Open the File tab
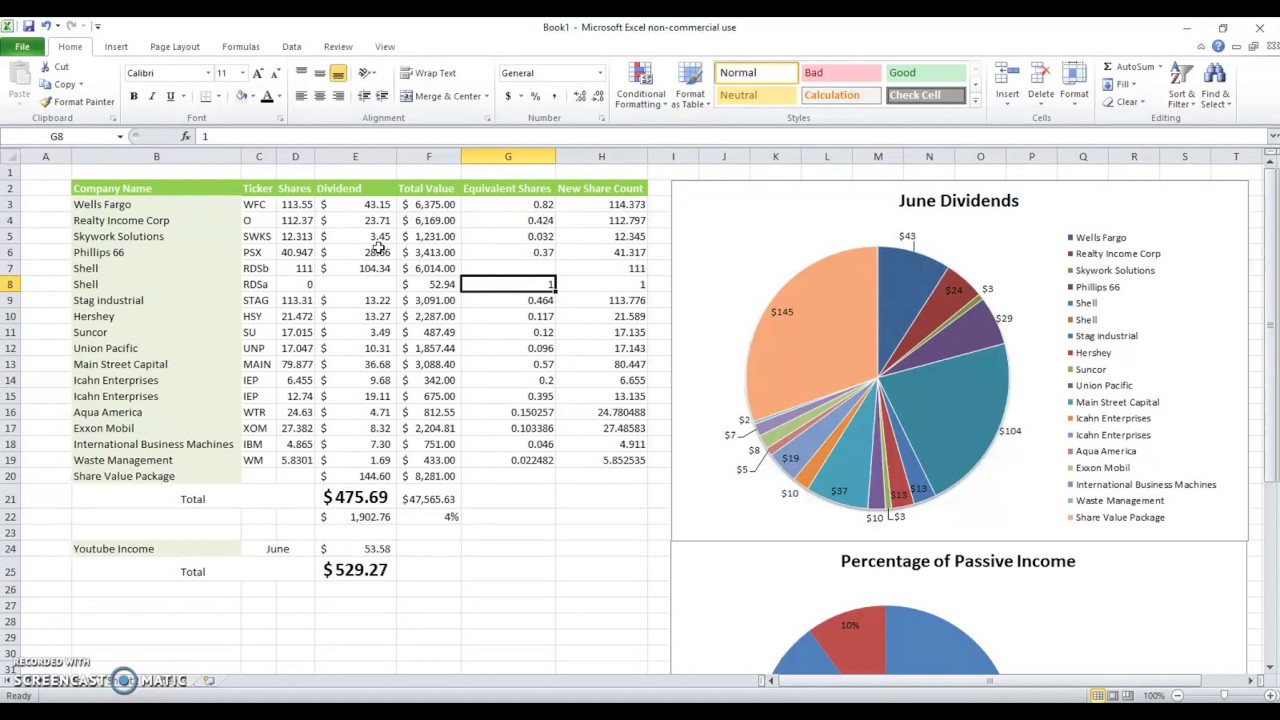This screenshot has height=720, width=1280. [22, 47]
